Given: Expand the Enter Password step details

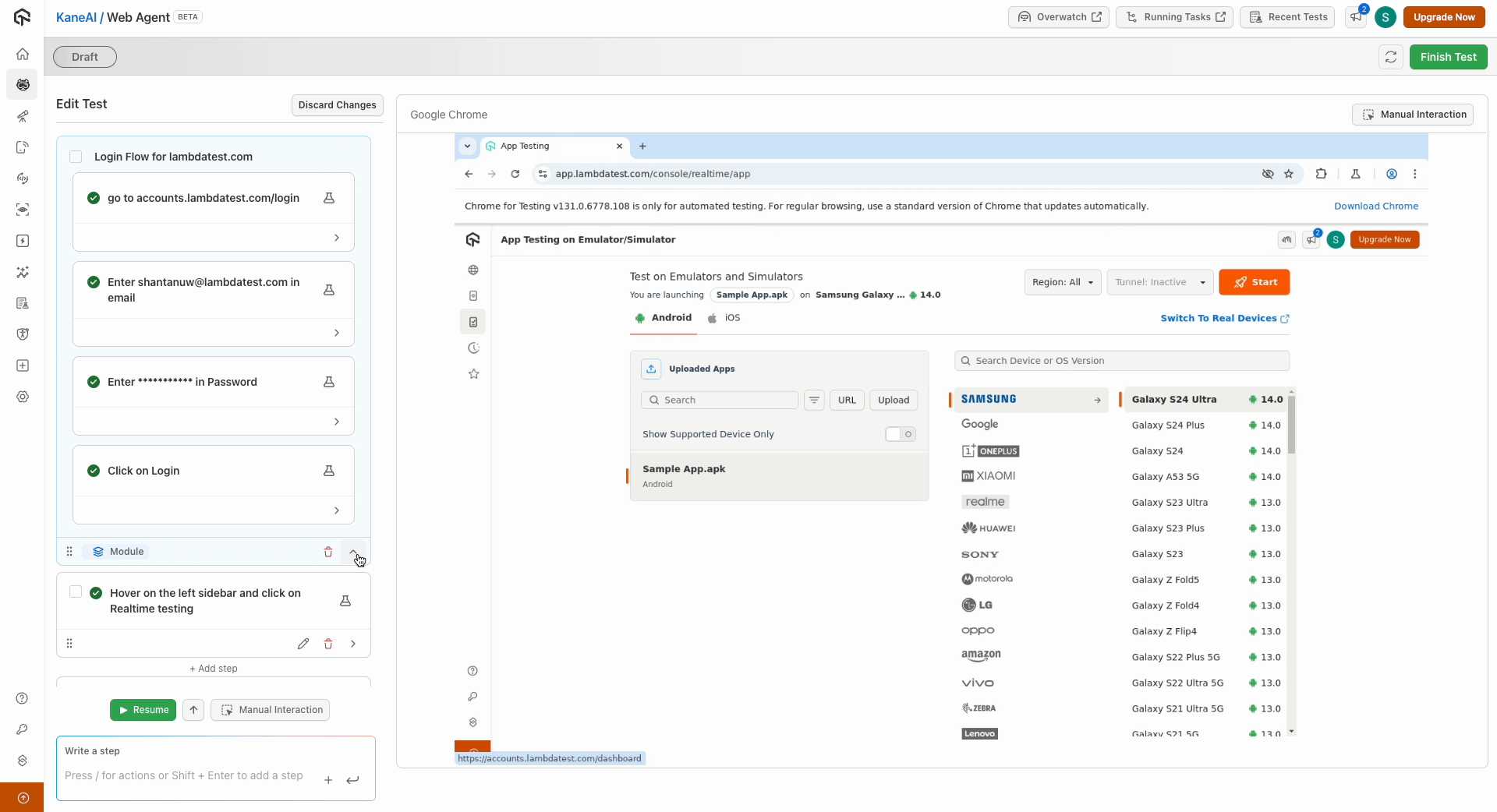Looking at the screenshot, I should [337, 421].
